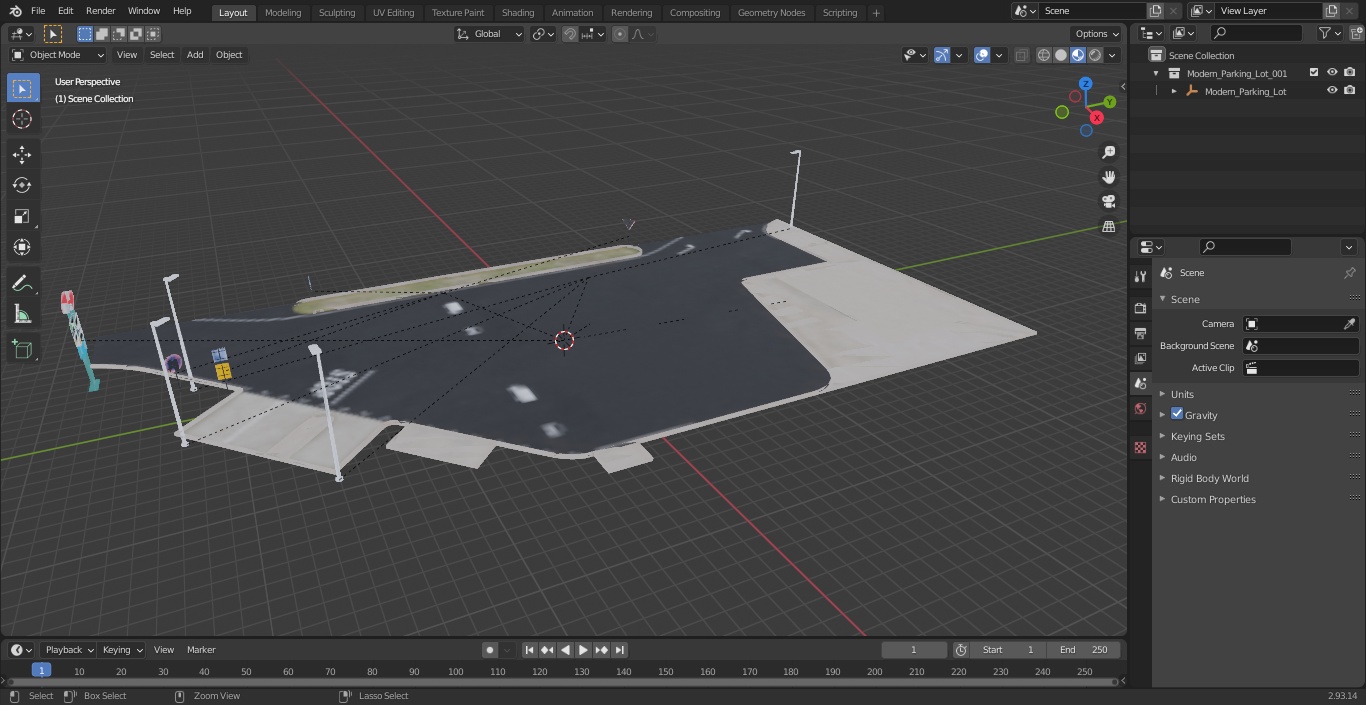Viewport: 1366px width, 705px height.
Task: Open the View Layer properties tab
Action: tap(1140, 358)
